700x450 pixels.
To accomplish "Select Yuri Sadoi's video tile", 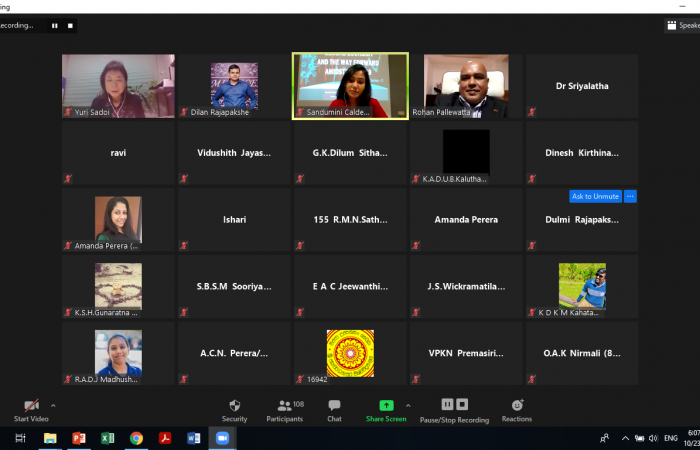I will pos(118,86).
